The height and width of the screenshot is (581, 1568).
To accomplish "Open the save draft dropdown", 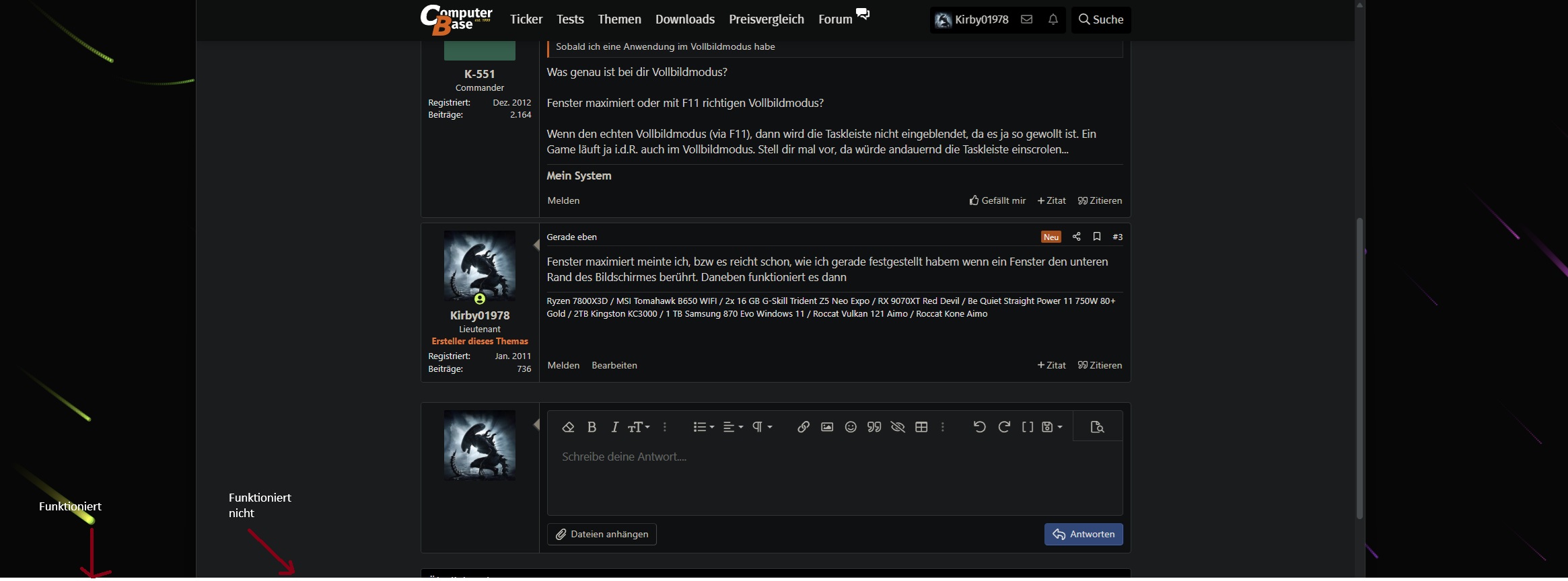I will click(x=1052, y=427).
